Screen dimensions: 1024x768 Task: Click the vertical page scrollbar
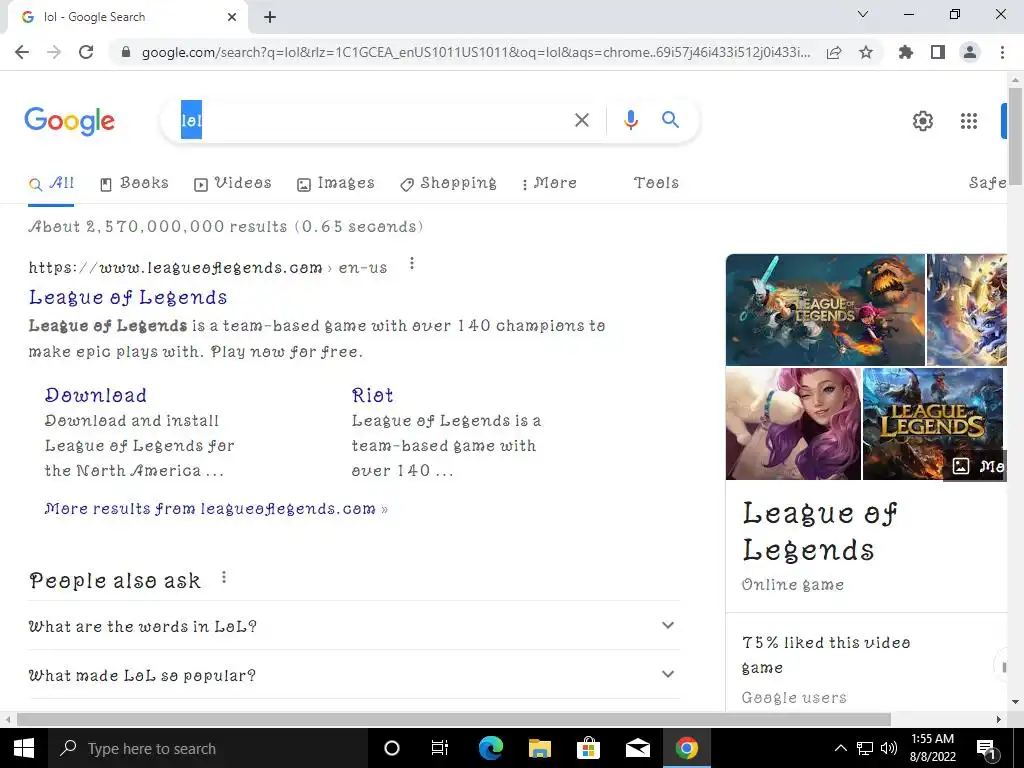(x=1015, y=137)
